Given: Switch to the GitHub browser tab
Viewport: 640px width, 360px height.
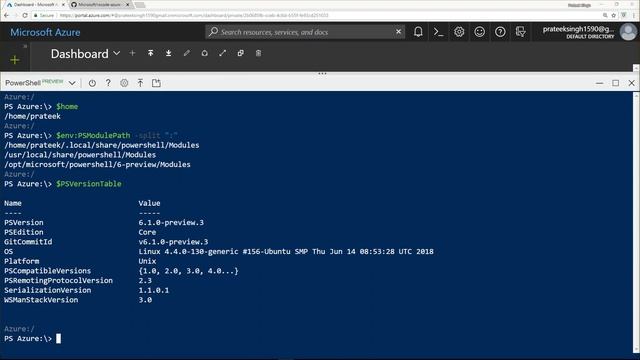Looking at the screenshot, I should click(x=99, y=4).
